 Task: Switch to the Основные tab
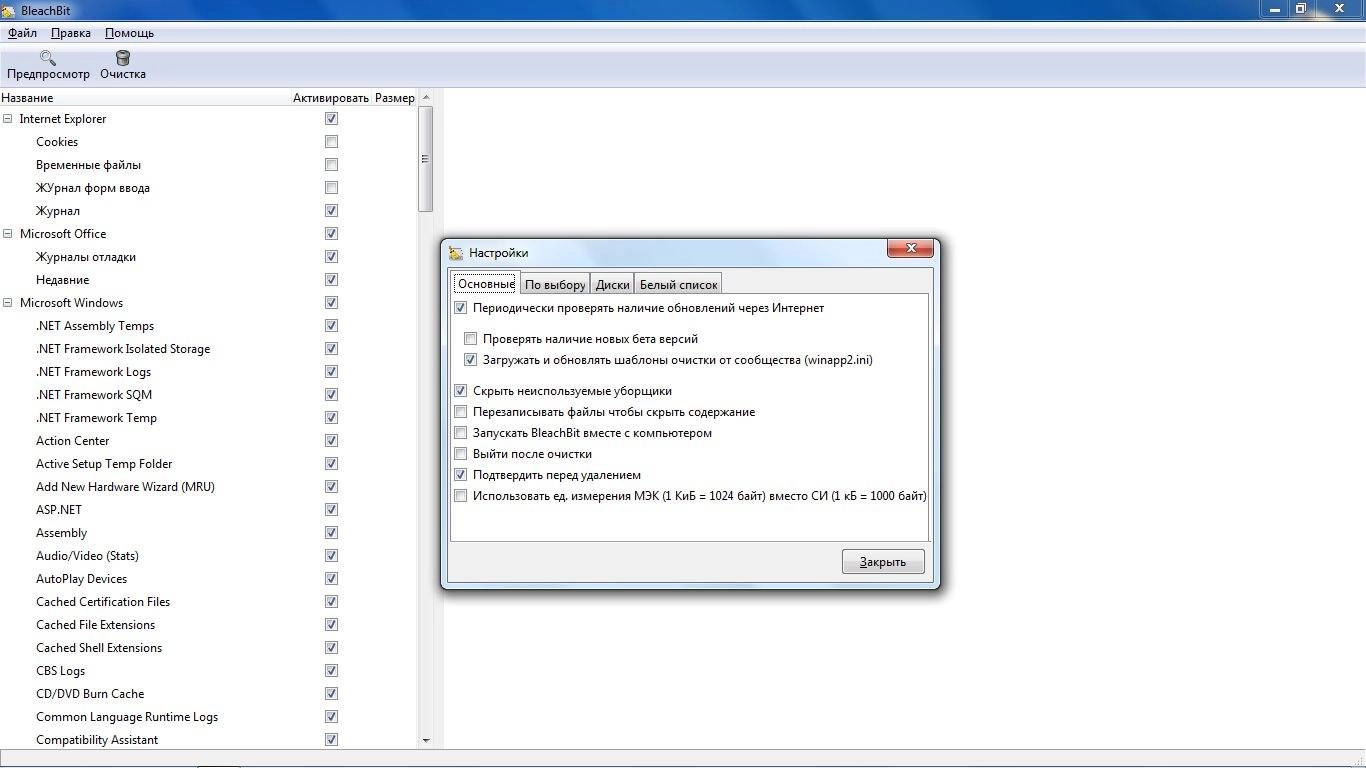coord(486,283)
